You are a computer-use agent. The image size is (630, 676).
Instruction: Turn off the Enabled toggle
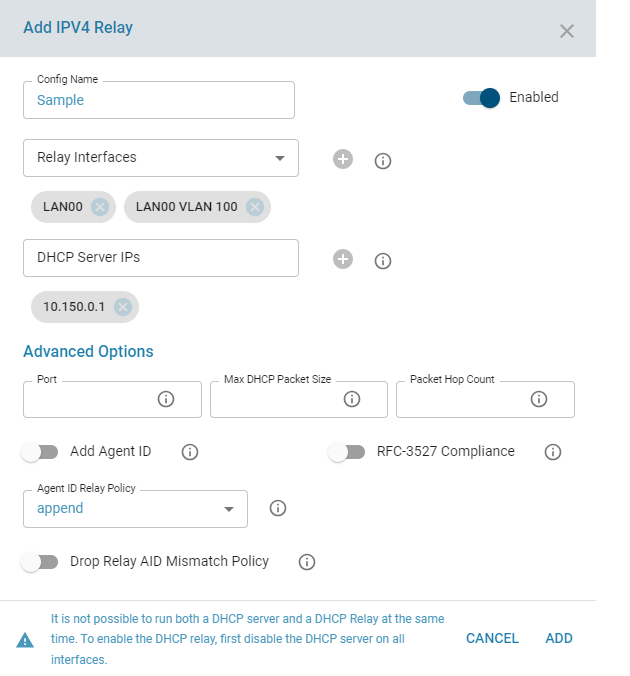tap(481, 98)
